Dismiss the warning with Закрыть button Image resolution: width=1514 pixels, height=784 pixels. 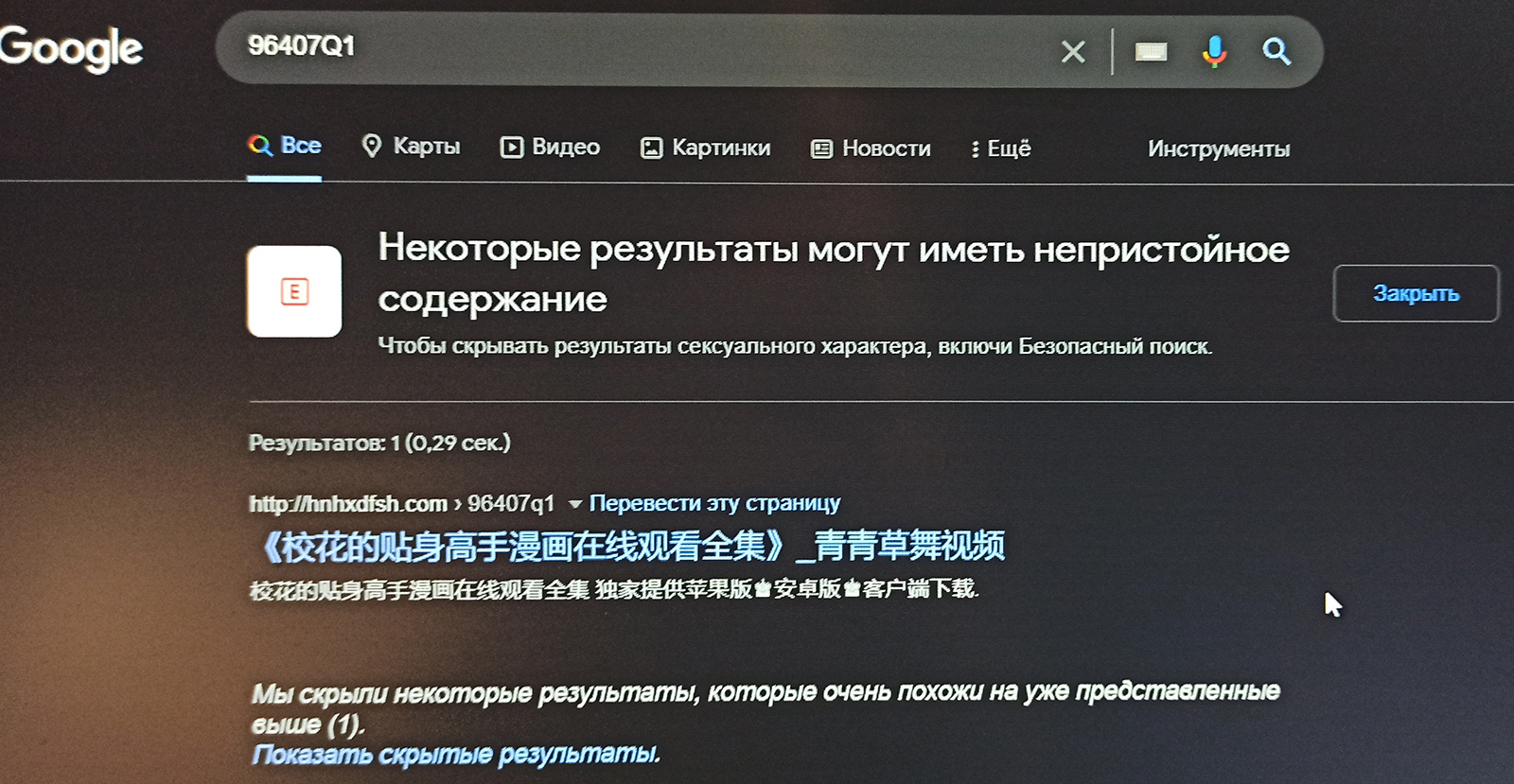[x=1416, y=293]
